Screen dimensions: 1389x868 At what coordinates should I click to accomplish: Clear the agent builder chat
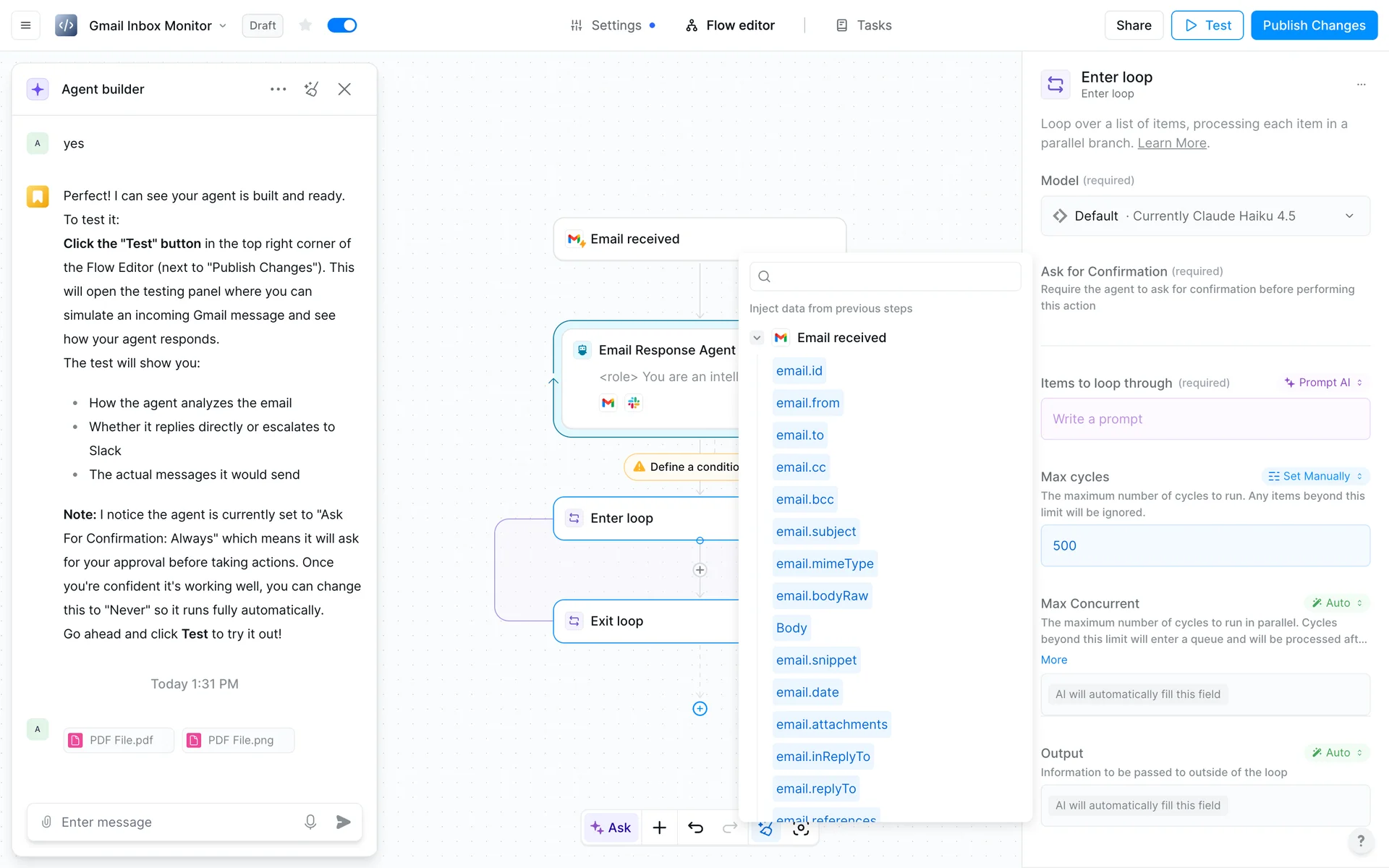[x=311, y=89]
